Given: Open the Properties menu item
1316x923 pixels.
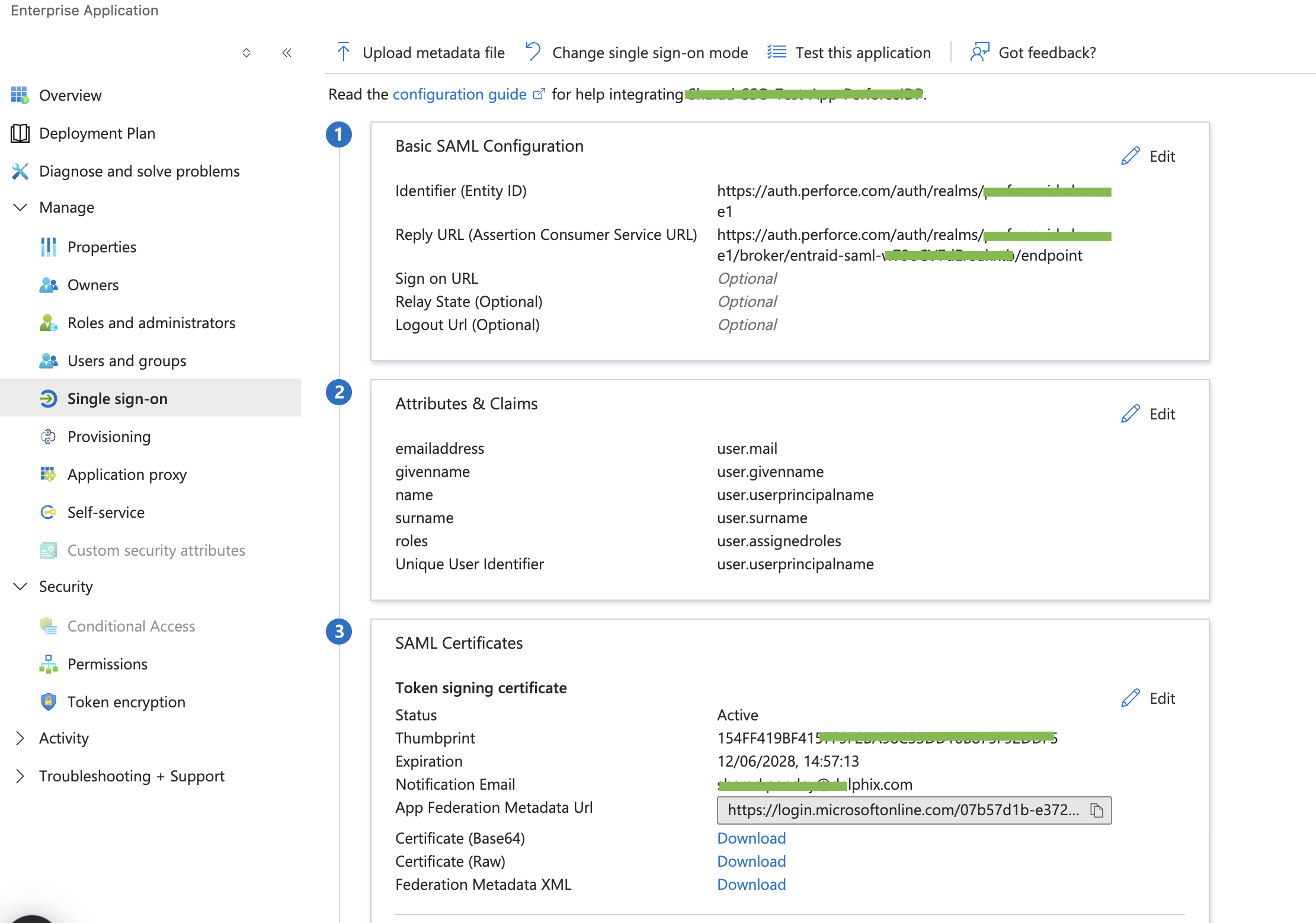Looking at the screenshot, I should click(101, 247).
